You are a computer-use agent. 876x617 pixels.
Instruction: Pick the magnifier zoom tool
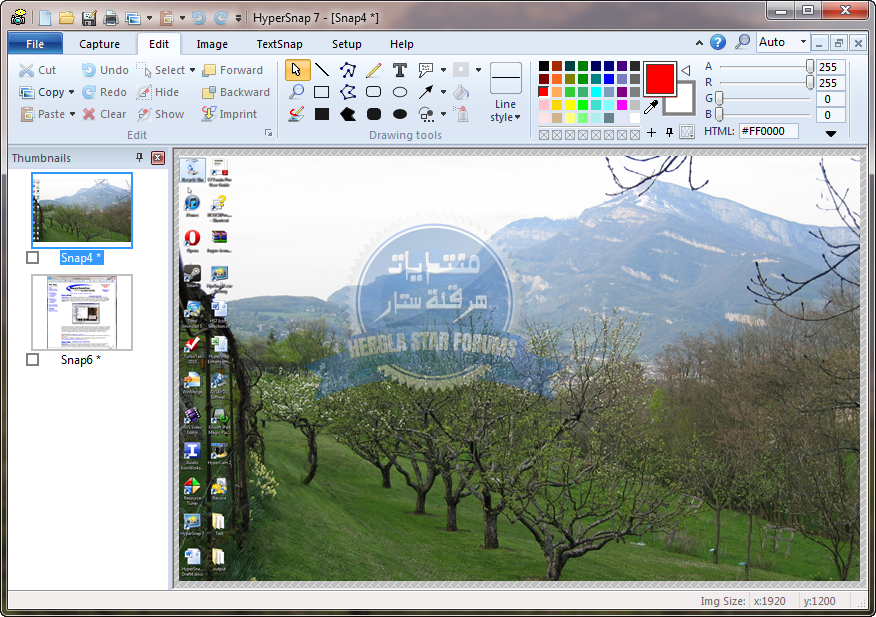(x=296, y=92)
